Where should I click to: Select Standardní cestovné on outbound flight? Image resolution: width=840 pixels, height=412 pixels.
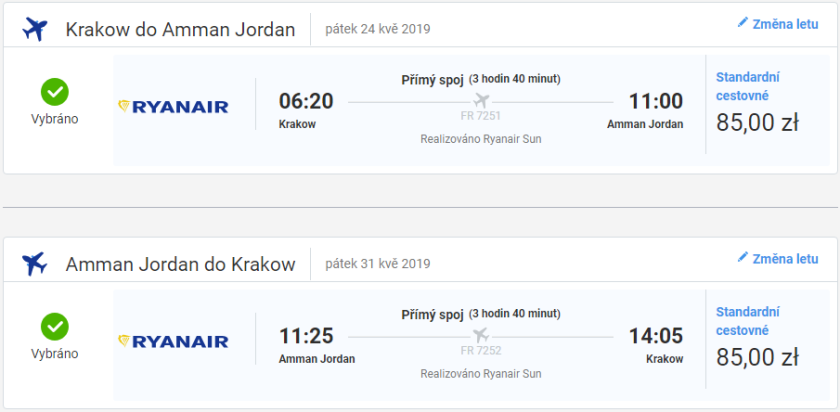coord(748,87)
